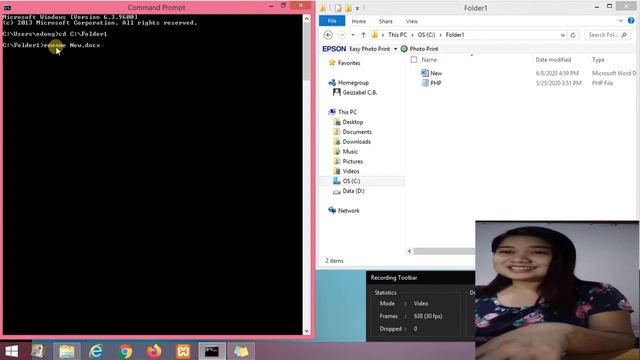Open Google Chrome from the taskbar
Image resolution: width=640 pixels, height=360 pixels.
[x=125, y=351]
